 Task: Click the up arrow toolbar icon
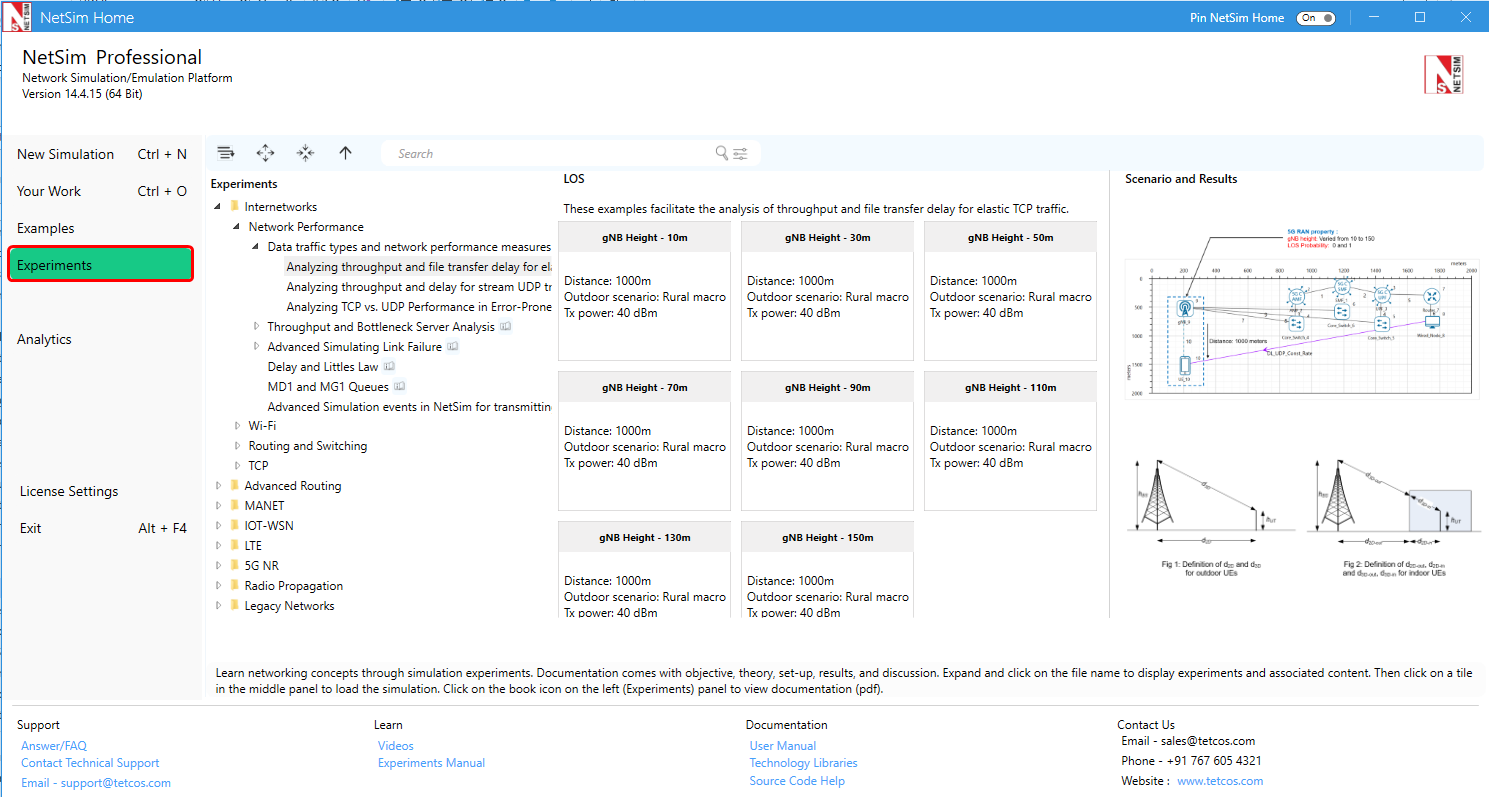[345, 153]
